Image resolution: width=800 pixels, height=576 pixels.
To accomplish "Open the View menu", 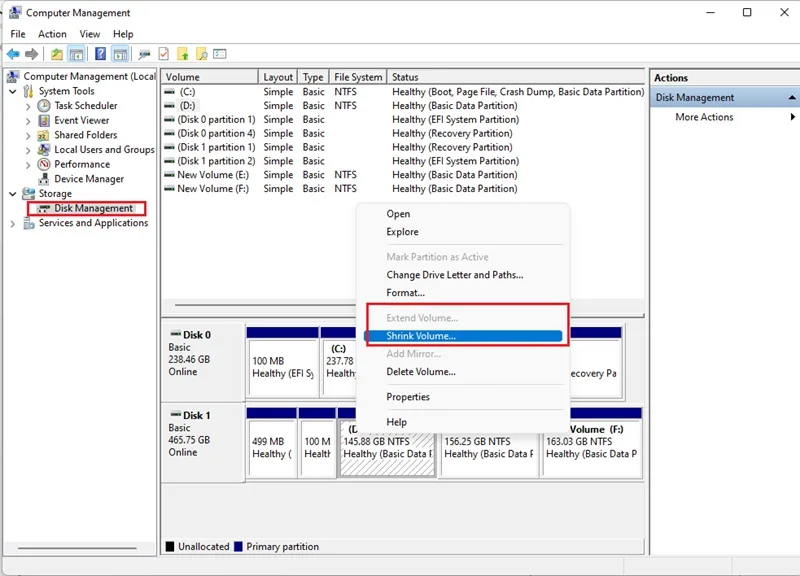I will pyautogui.click(x=89, y=34).
